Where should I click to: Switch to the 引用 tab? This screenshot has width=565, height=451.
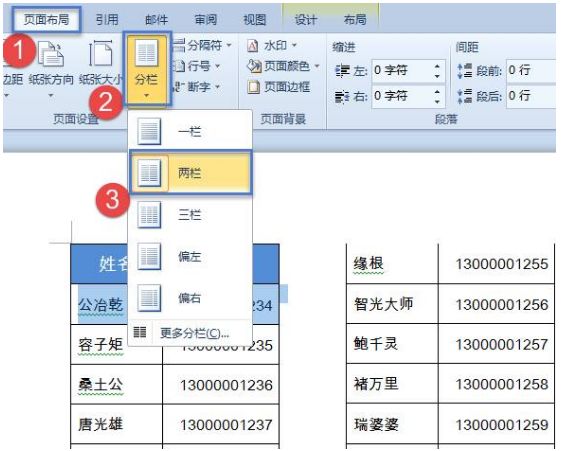coord(107,19)
